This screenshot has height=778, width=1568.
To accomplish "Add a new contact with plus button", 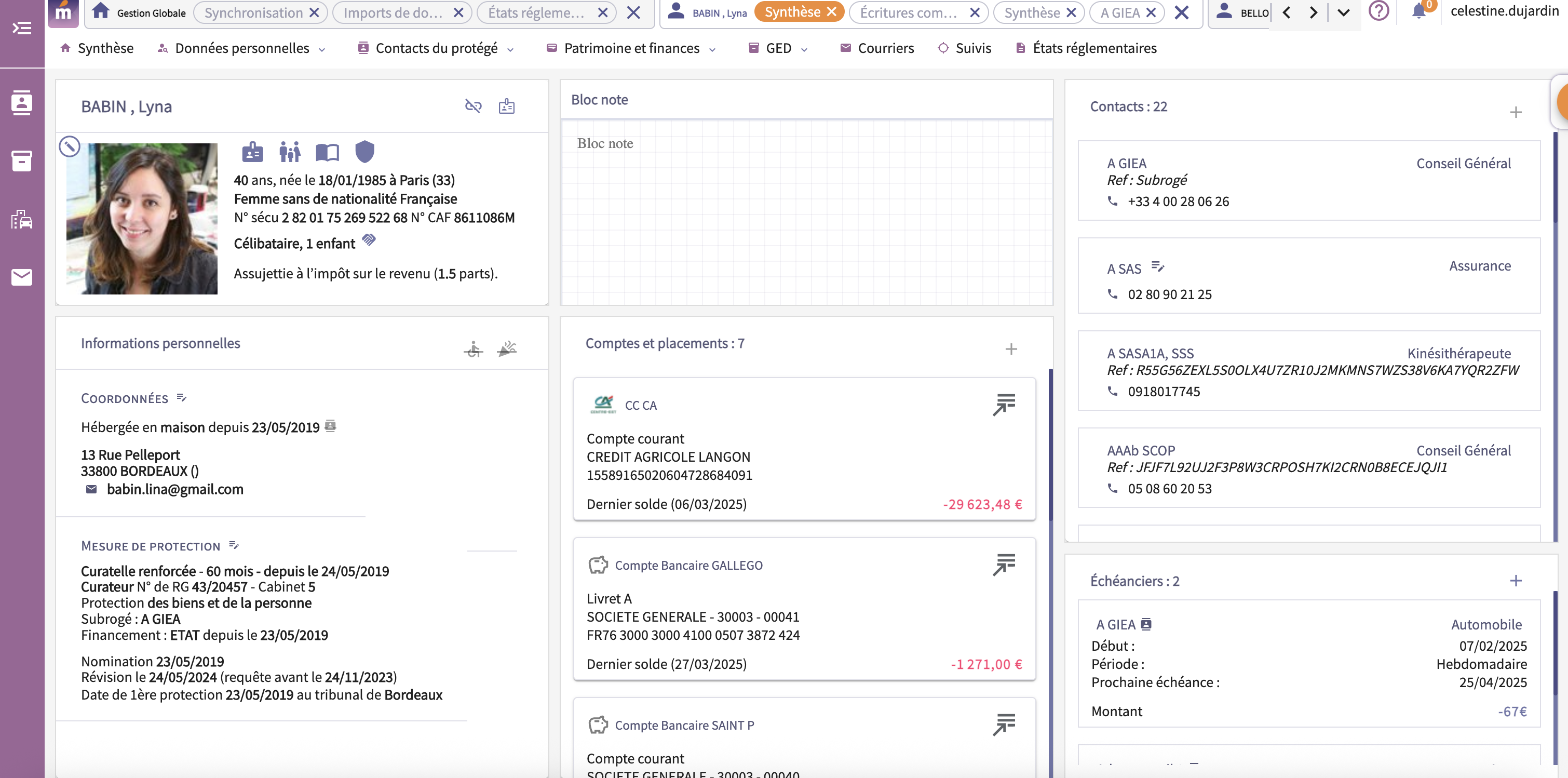I will tap(1516, 112).
